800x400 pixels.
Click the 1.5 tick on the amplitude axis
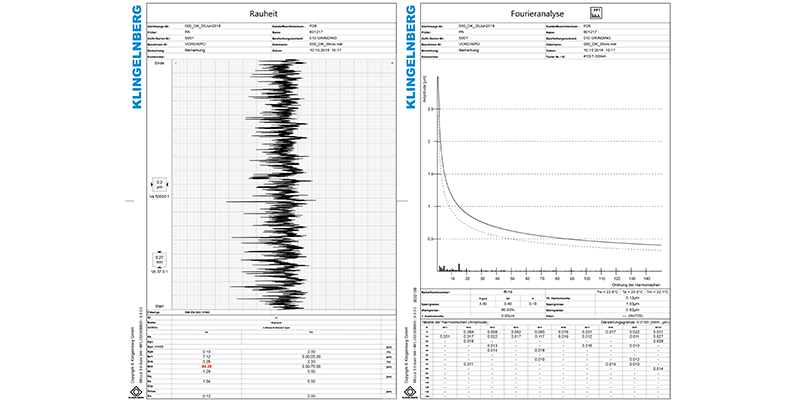coord(432,174)
